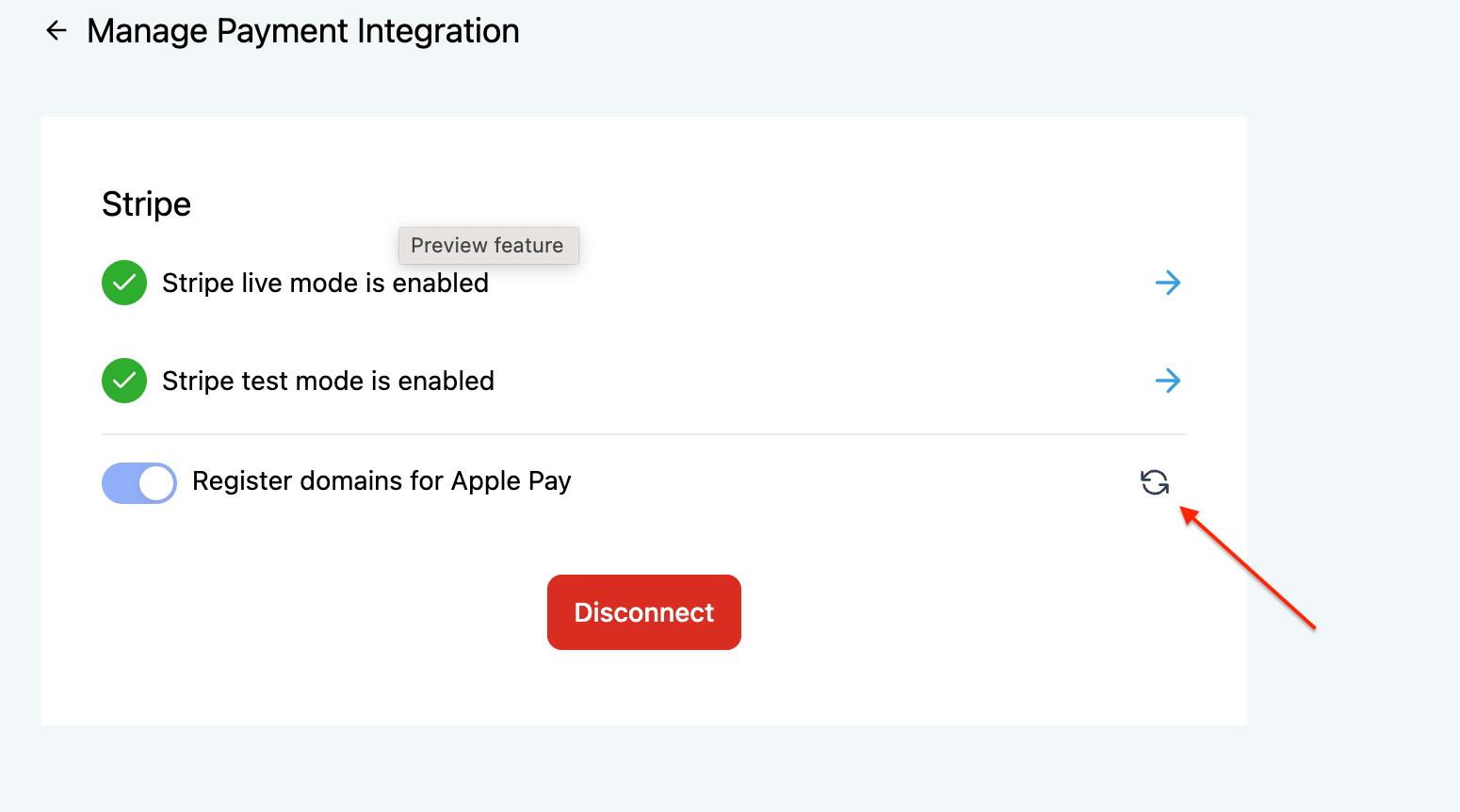Click the "Stripe" section heading
Screen dimensions: 1460x812
click(x=146, y=204)
